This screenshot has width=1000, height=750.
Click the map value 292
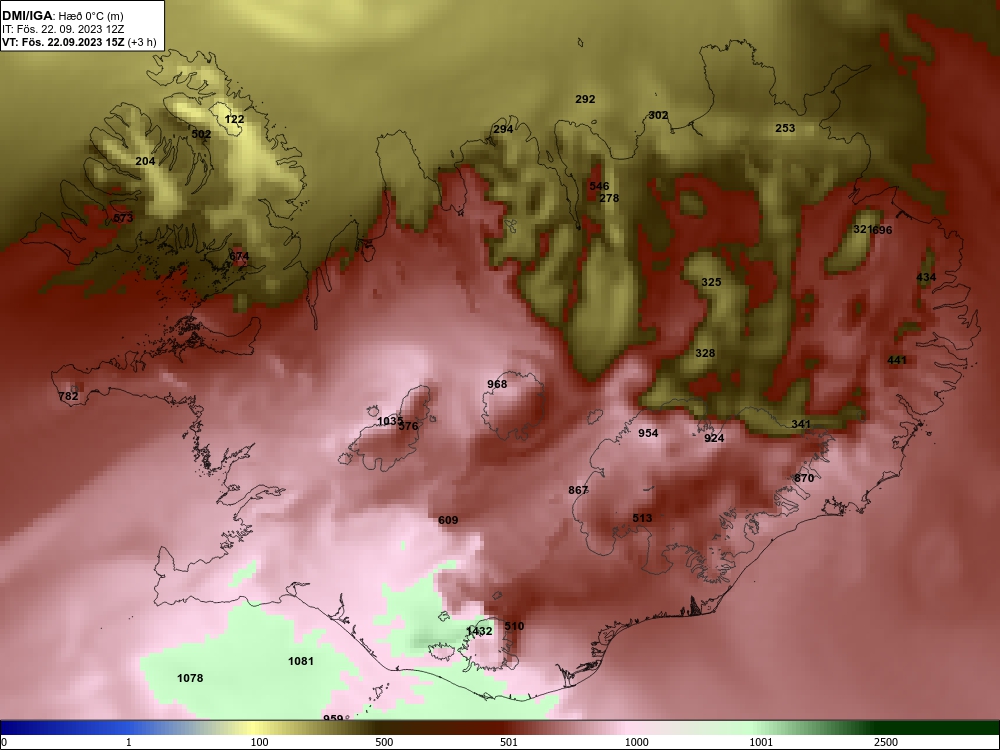pyautogui.click(x=585, y=99)
